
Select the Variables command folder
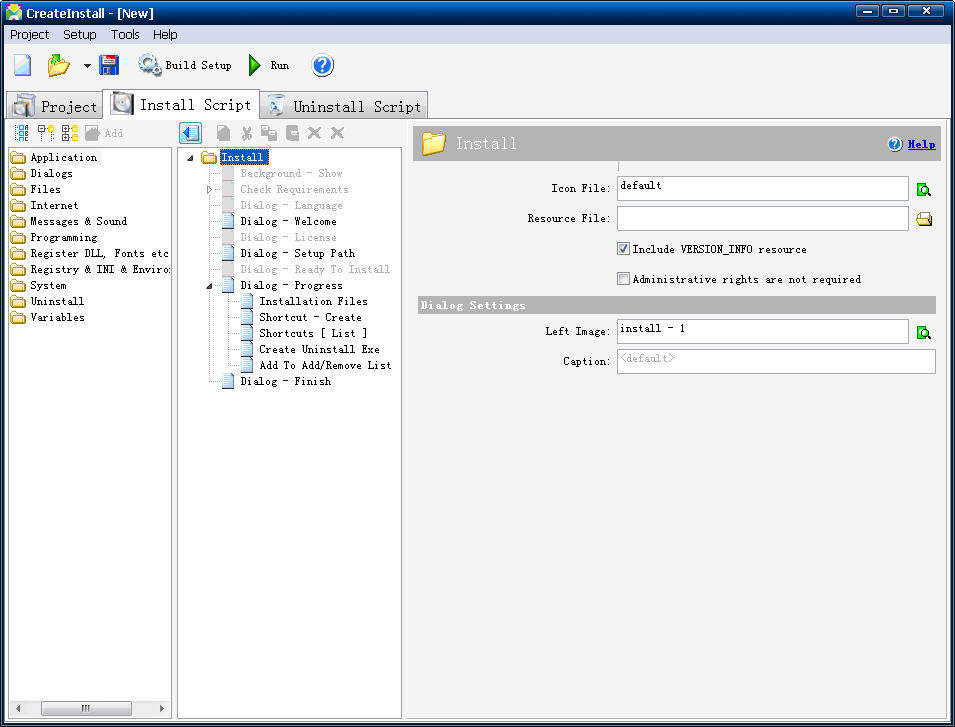pyautogui.click(x=49, y=317)
